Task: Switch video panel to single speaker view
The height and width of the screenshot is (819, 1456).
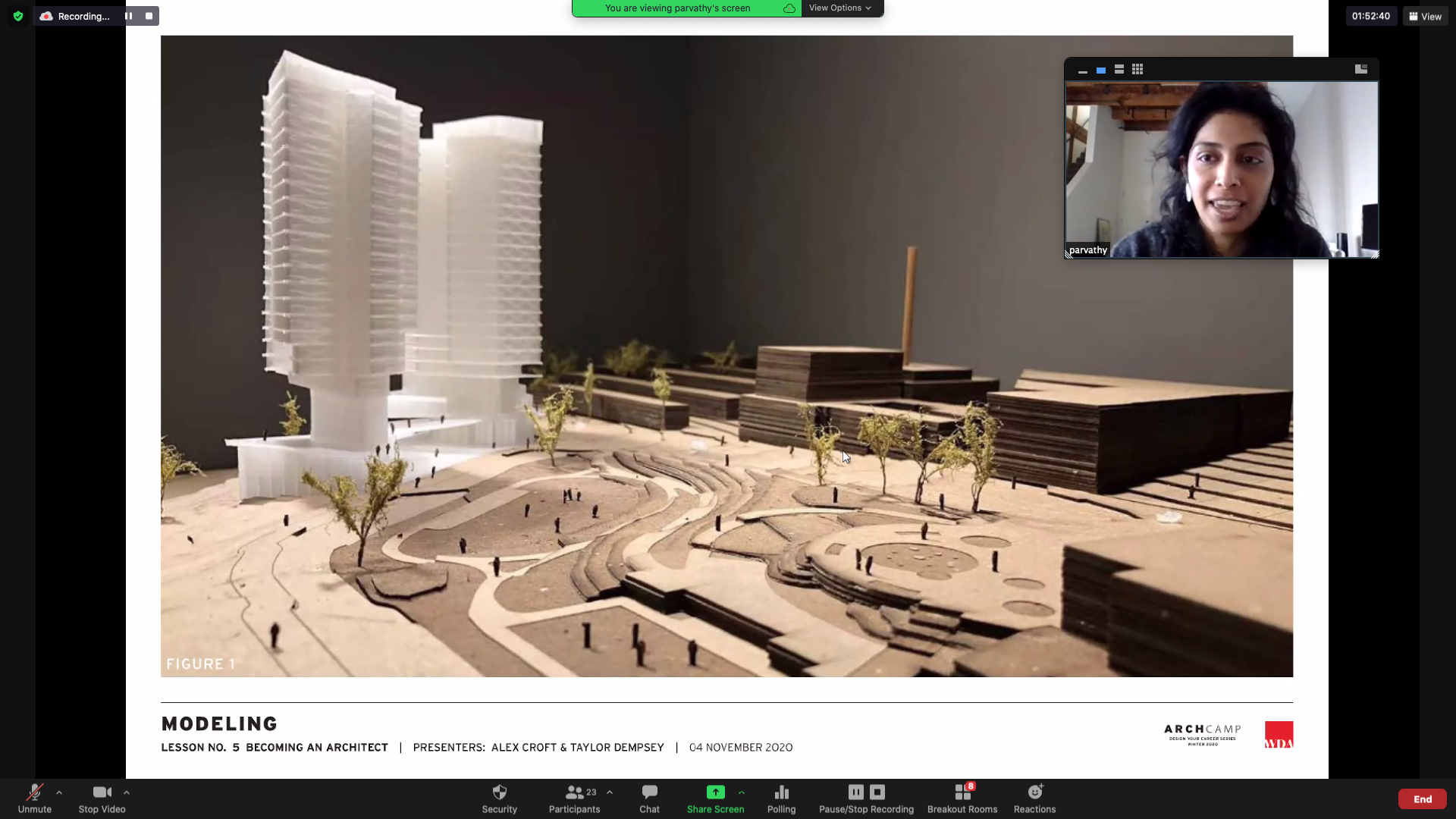Action: [x=1101, y=70]
